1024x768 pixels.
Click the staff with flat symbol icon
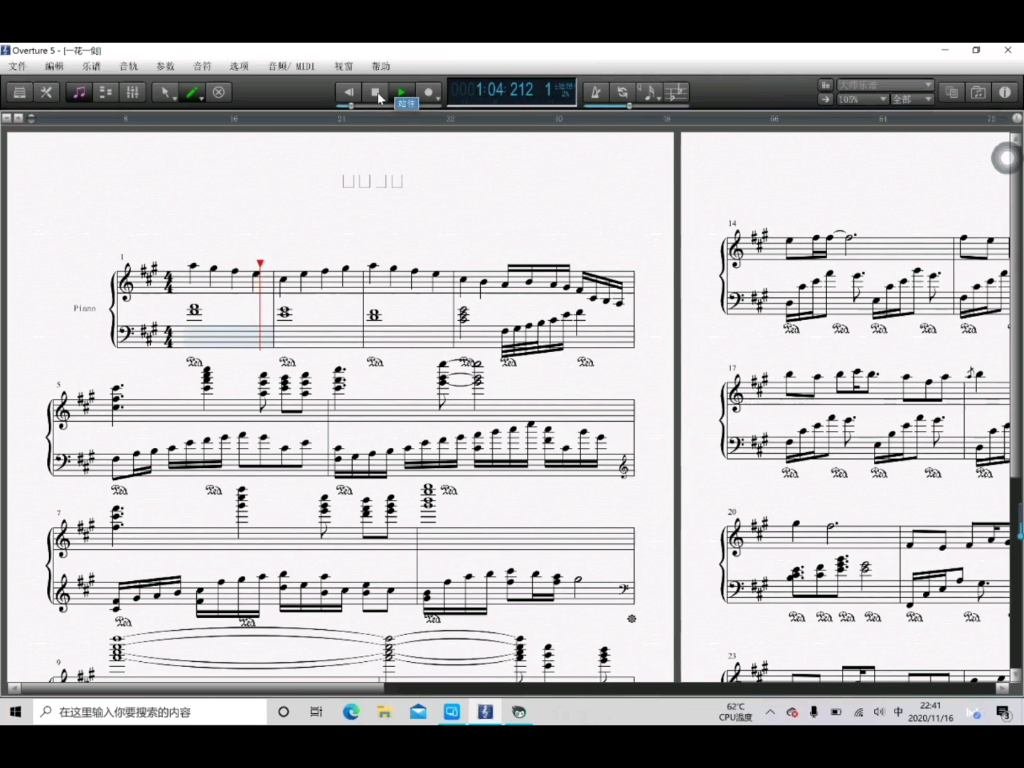tap(677, 92)
